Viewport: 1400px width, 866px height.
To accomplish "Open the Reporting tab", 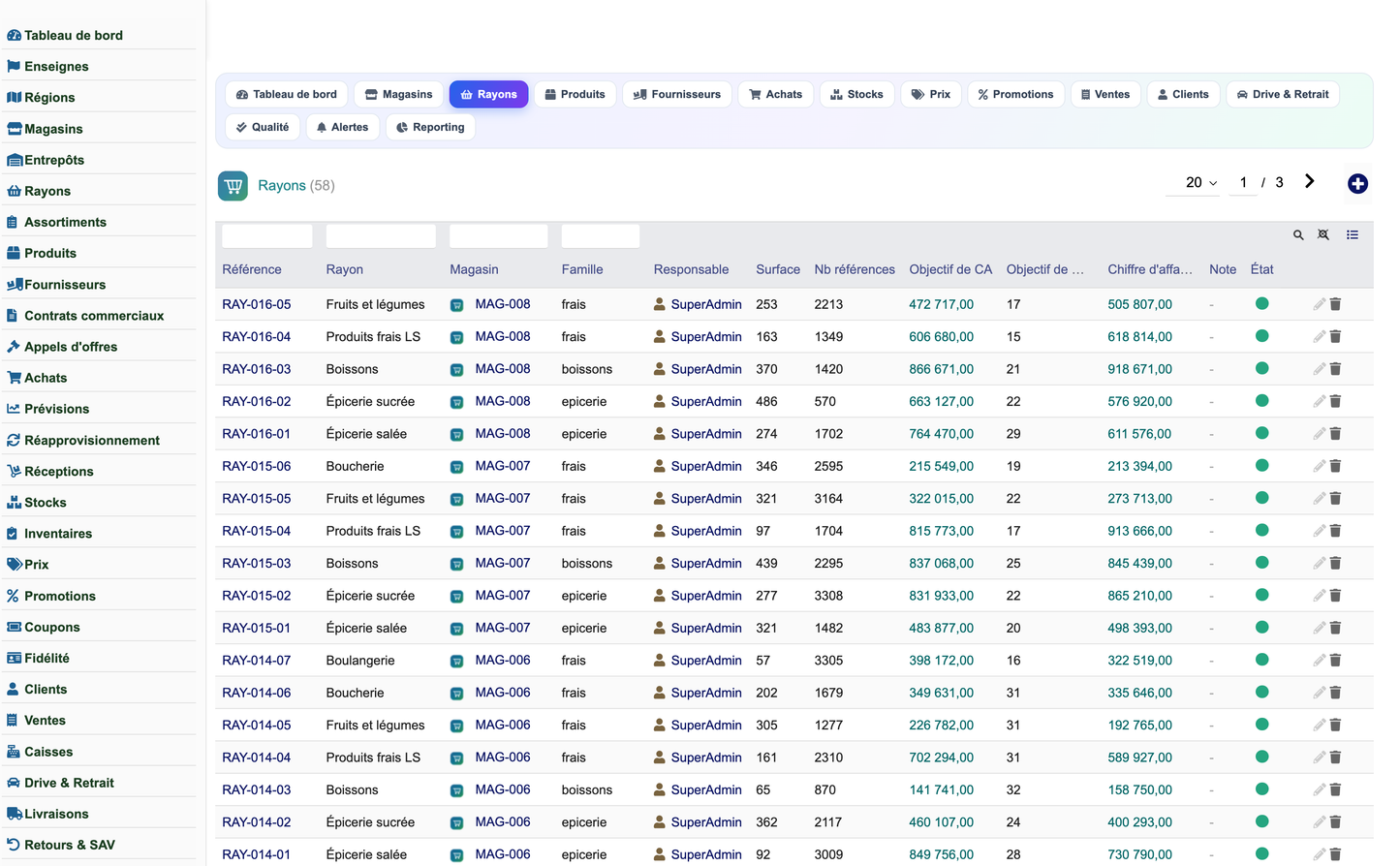I will click(x=430, y=127).
